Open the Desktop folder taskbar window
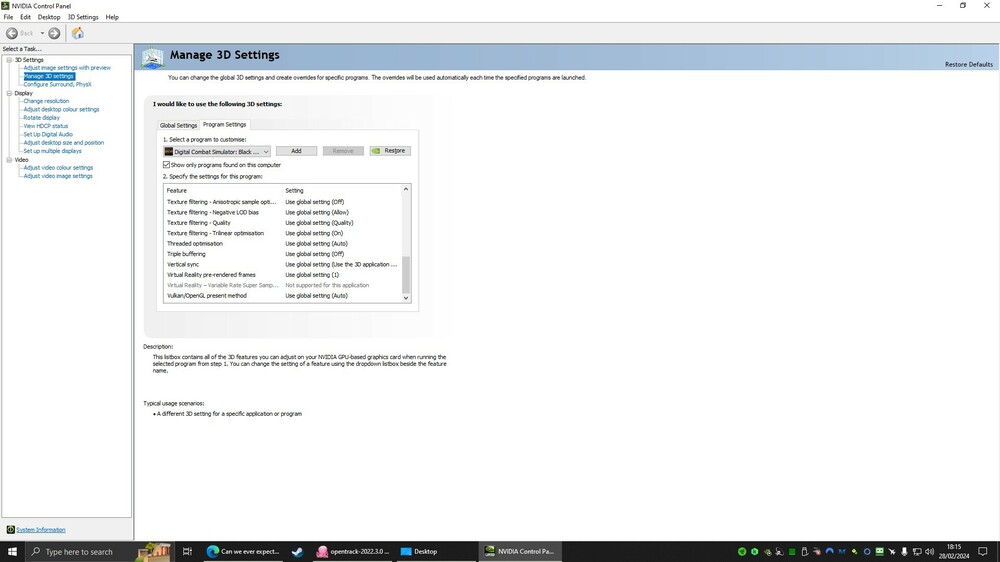Viewport: 1000px width, 562px height. point(436,551)
